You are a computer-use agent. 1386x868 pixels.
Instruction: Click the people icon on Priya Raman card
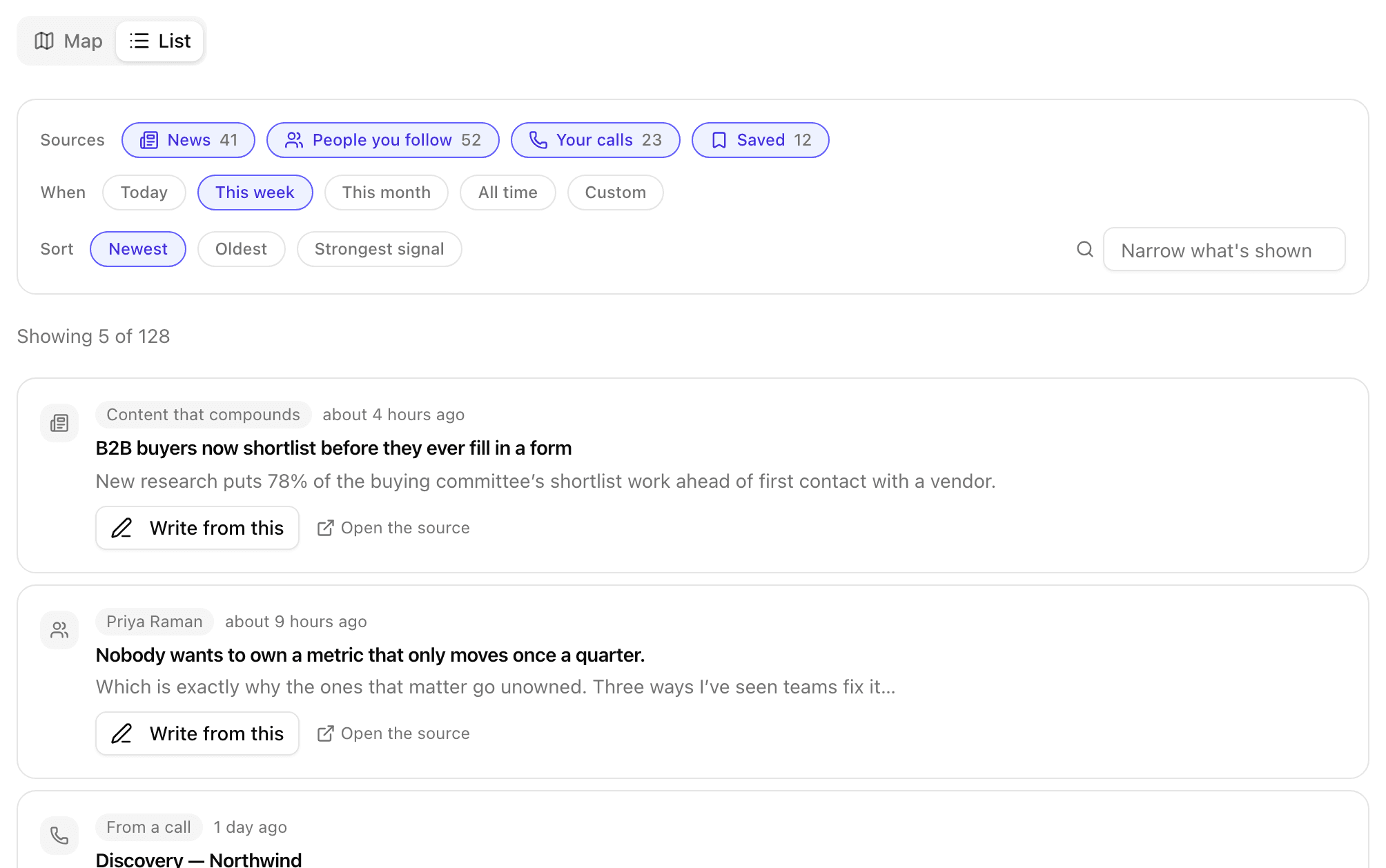tap(59, 630)
